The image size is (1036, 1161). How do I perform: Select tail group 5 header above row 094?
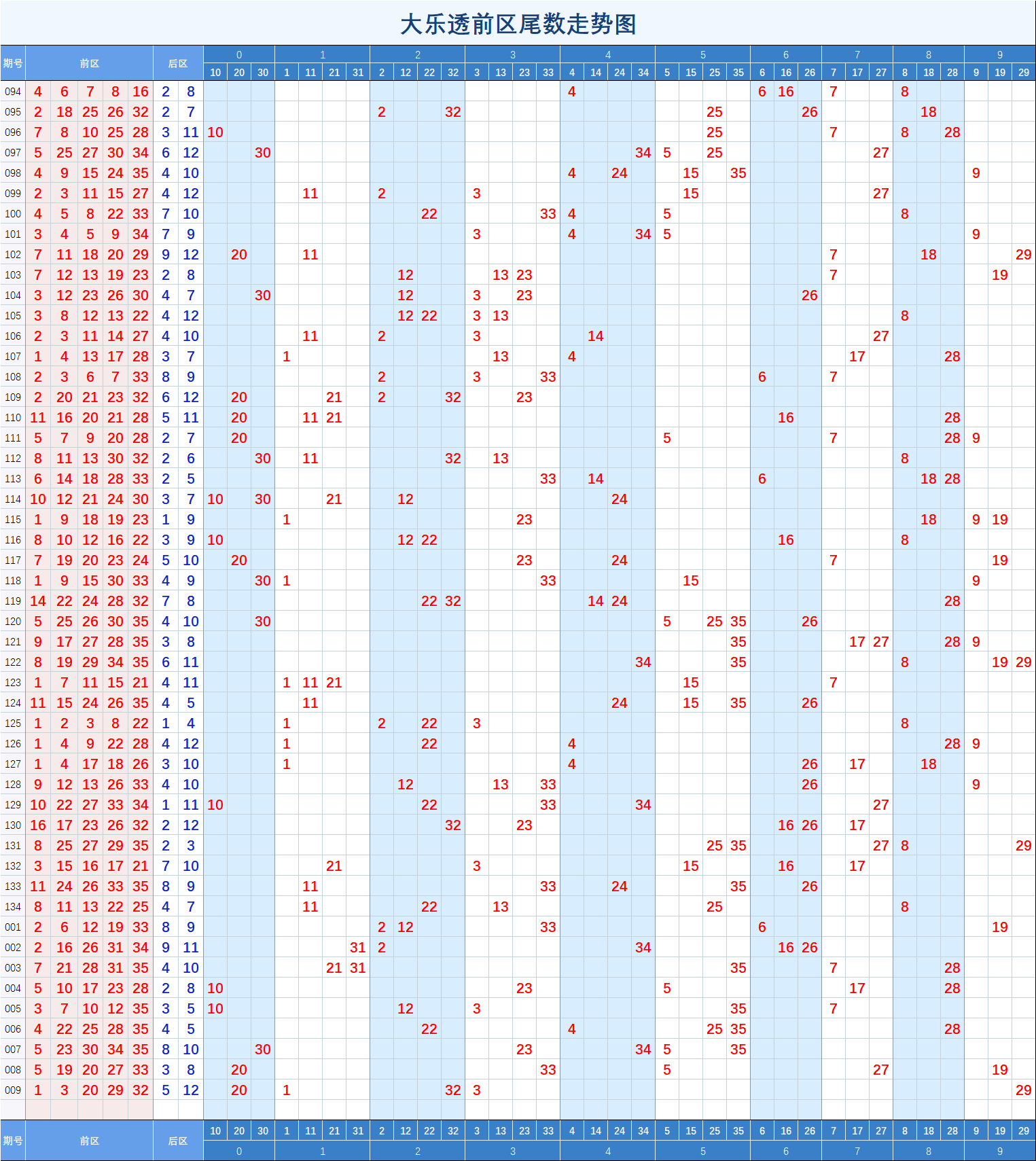(x=703, y=54)
